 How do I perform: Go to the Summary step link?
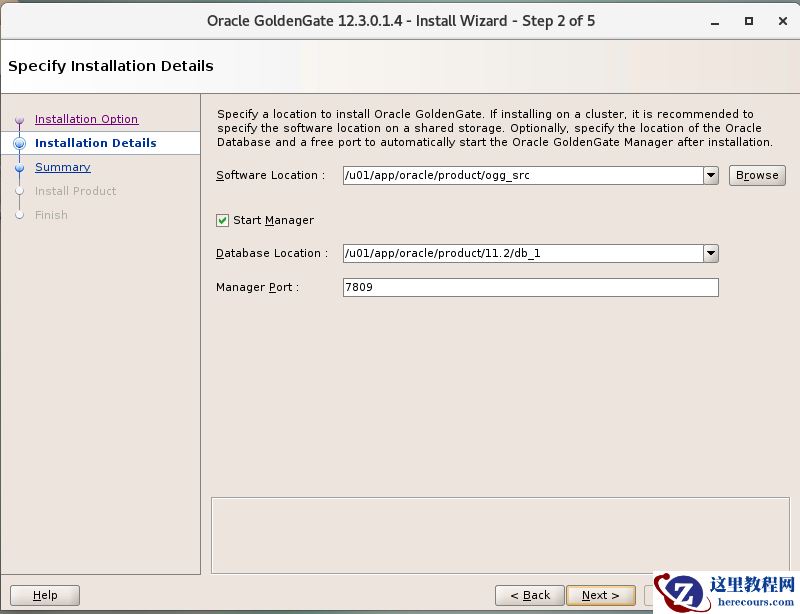point(63,167)
